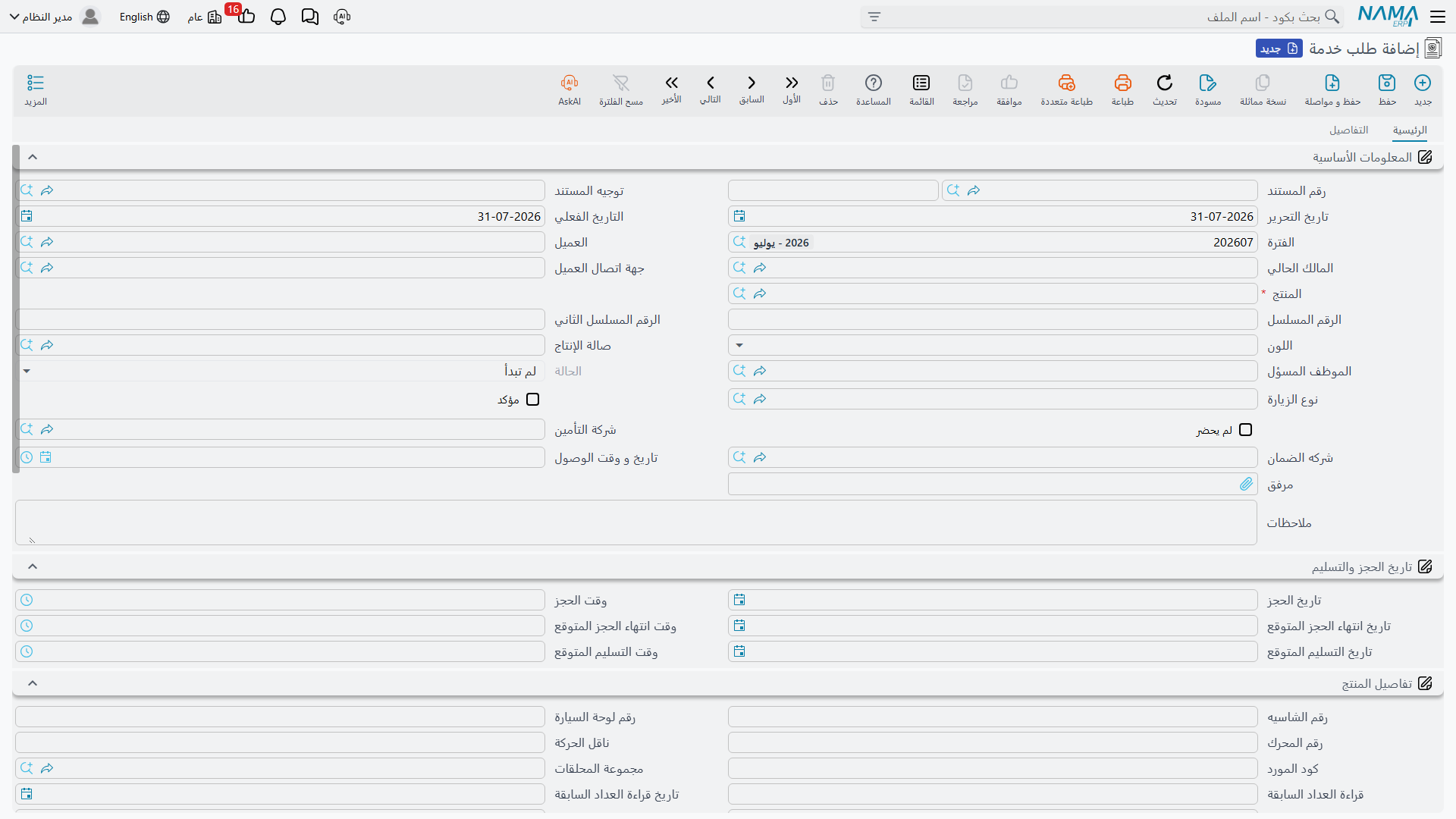
Task: Click the ملاحظات (Notes) text area
Action: (636, 522)
